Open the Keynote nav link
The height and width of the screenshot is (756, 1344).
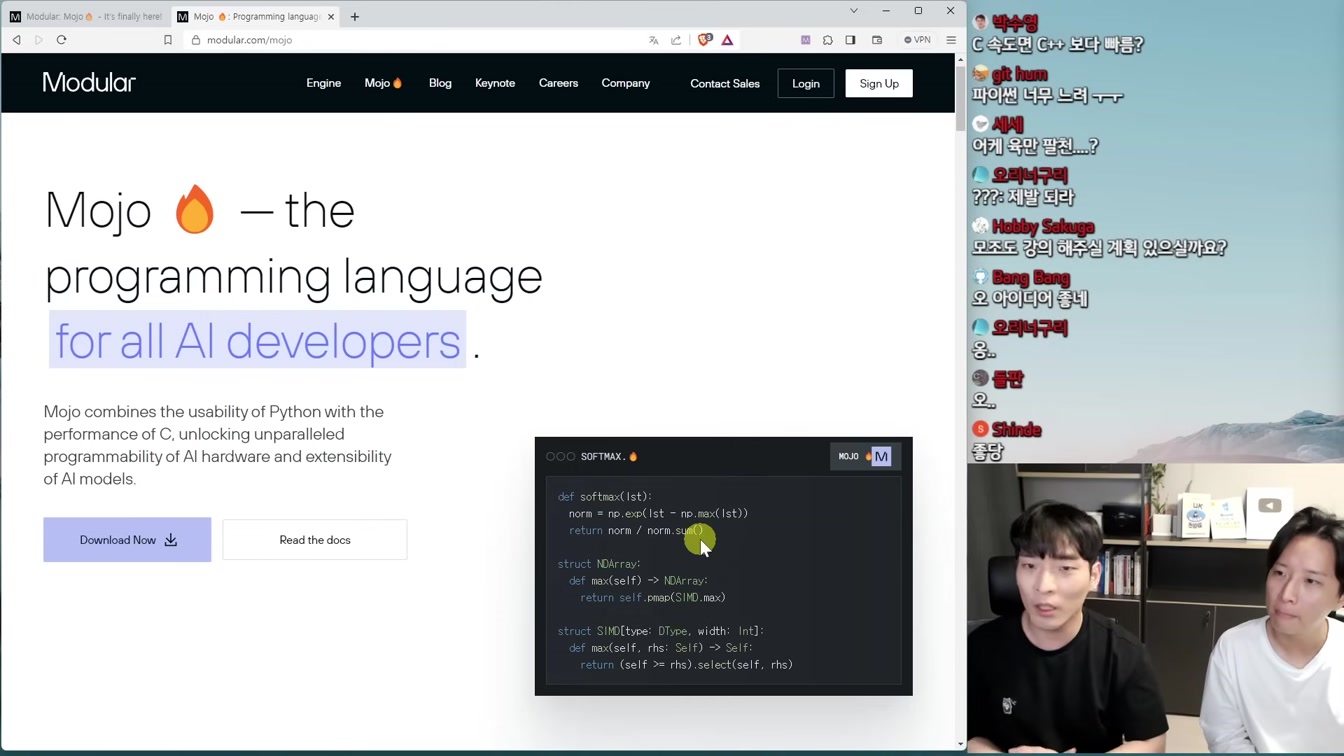[x=495, y=83]
